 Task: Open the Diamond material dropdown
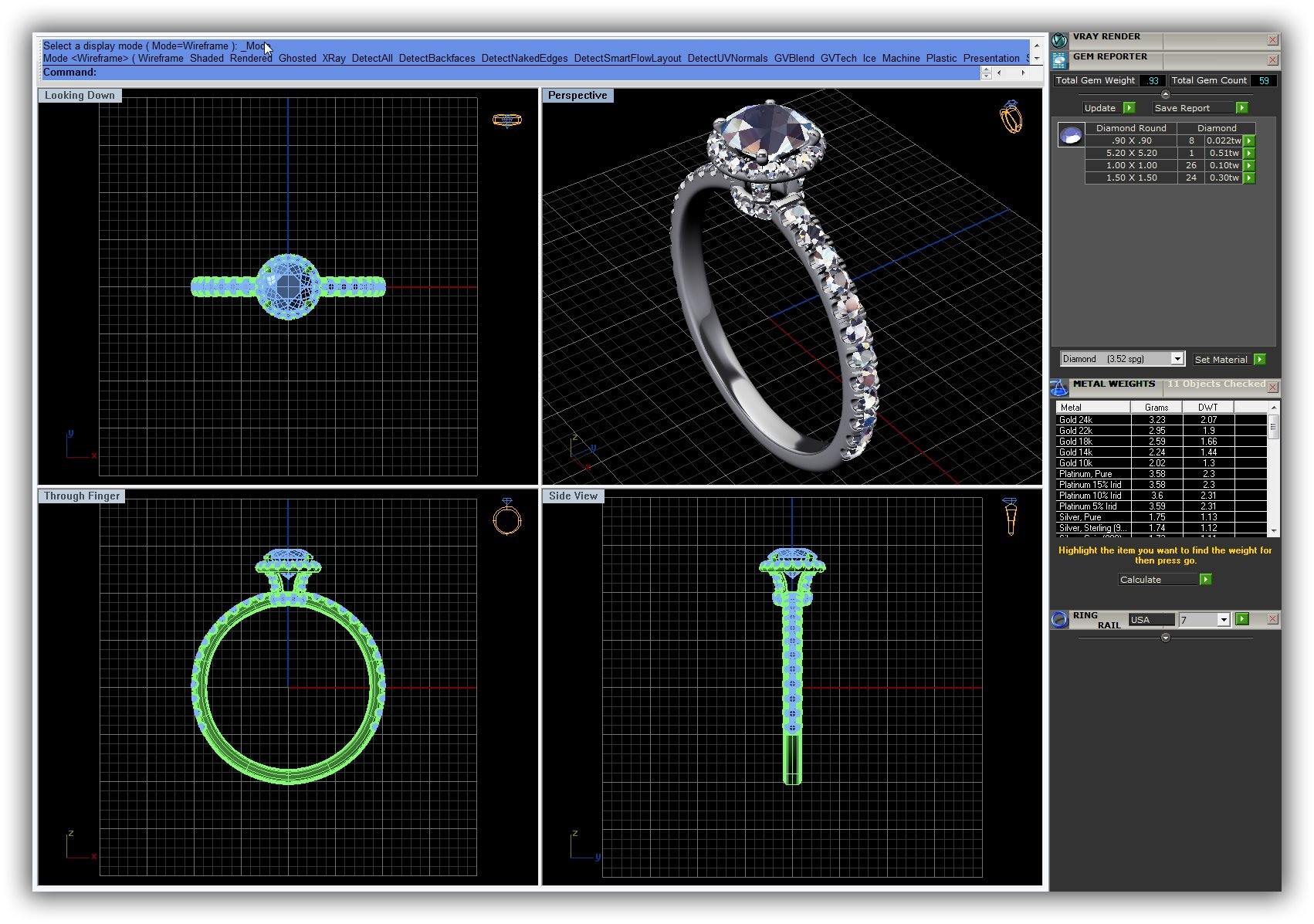tap(1177, 359)
